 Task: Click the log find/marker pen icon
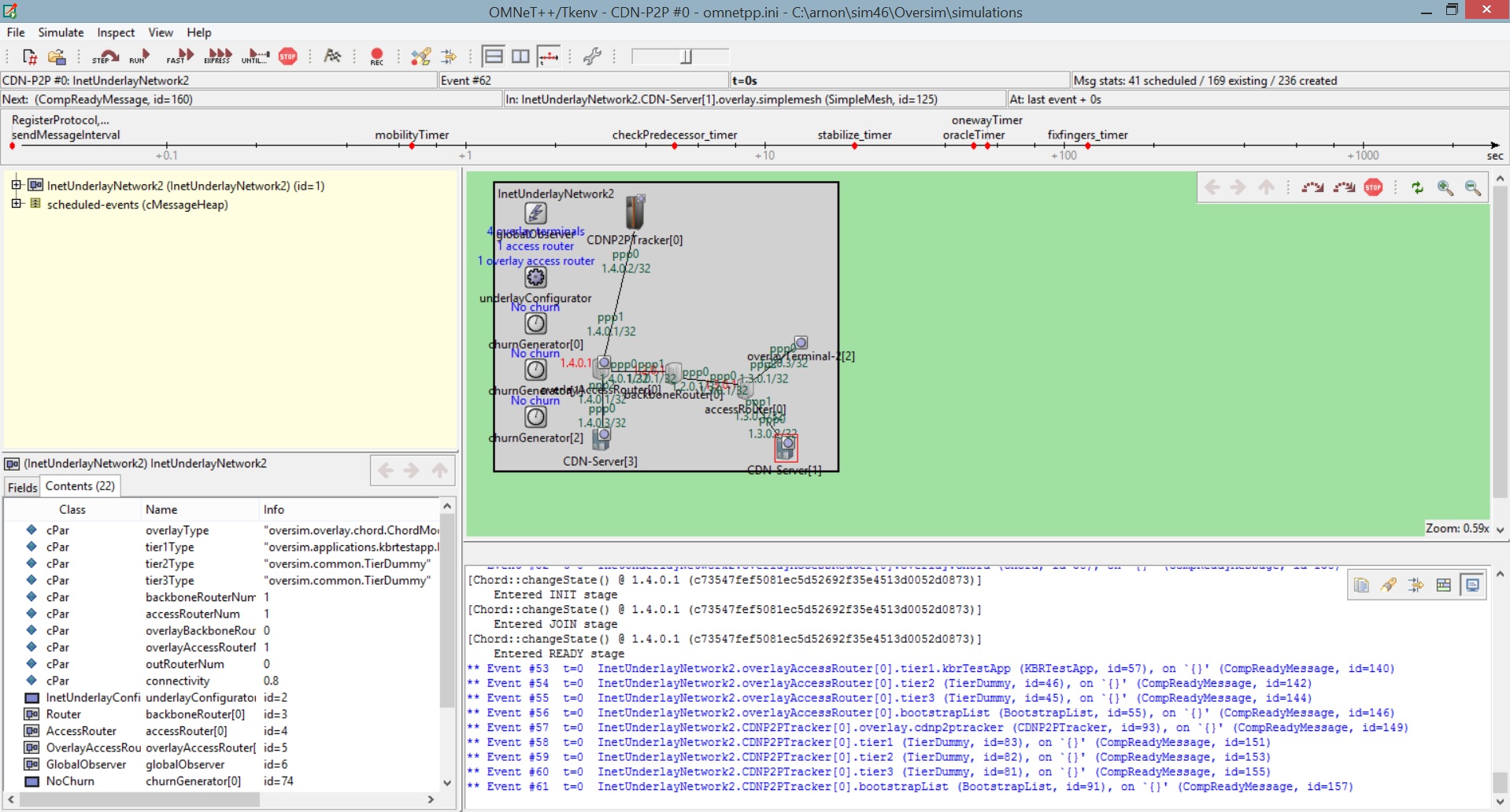(1389, 585)
